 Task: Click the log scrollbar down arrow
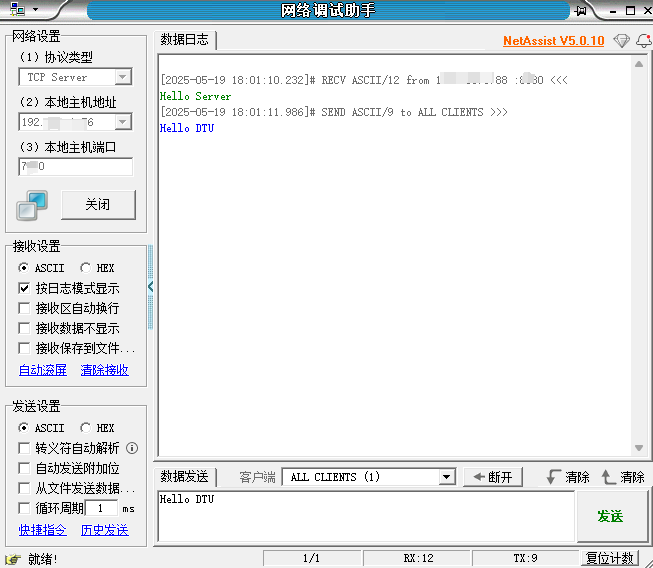[639, 448]
